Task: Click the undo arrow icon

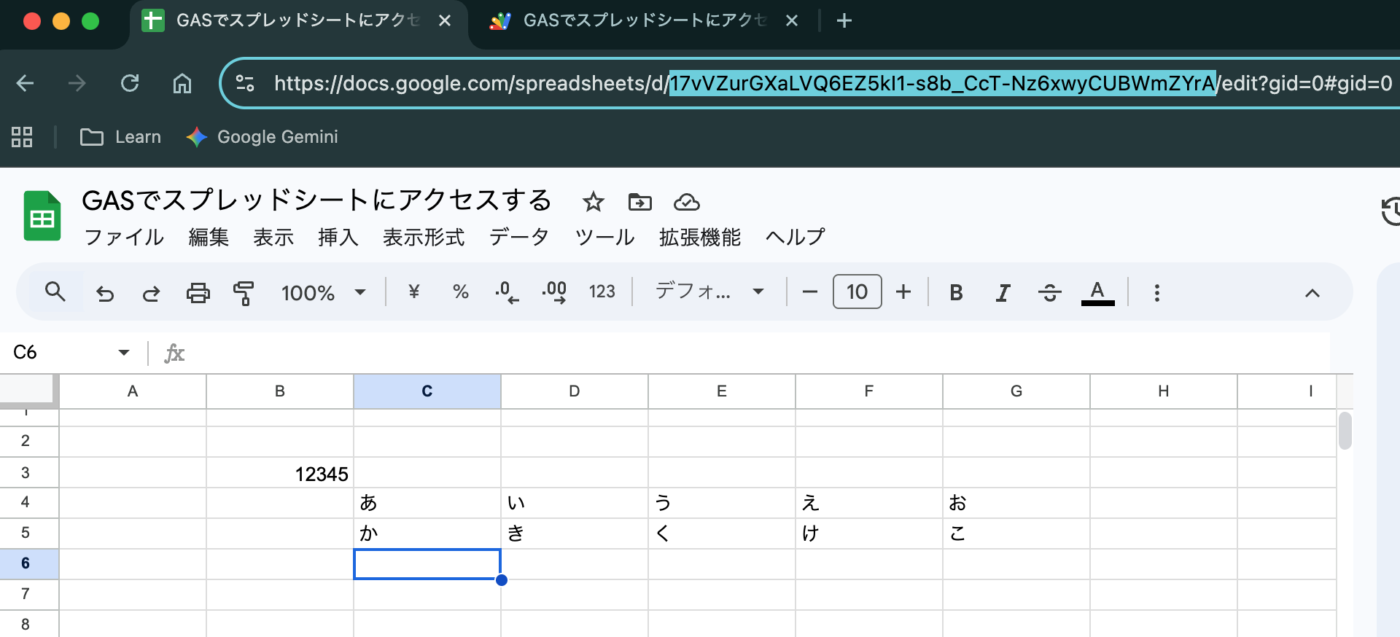Action: point(104,293)
